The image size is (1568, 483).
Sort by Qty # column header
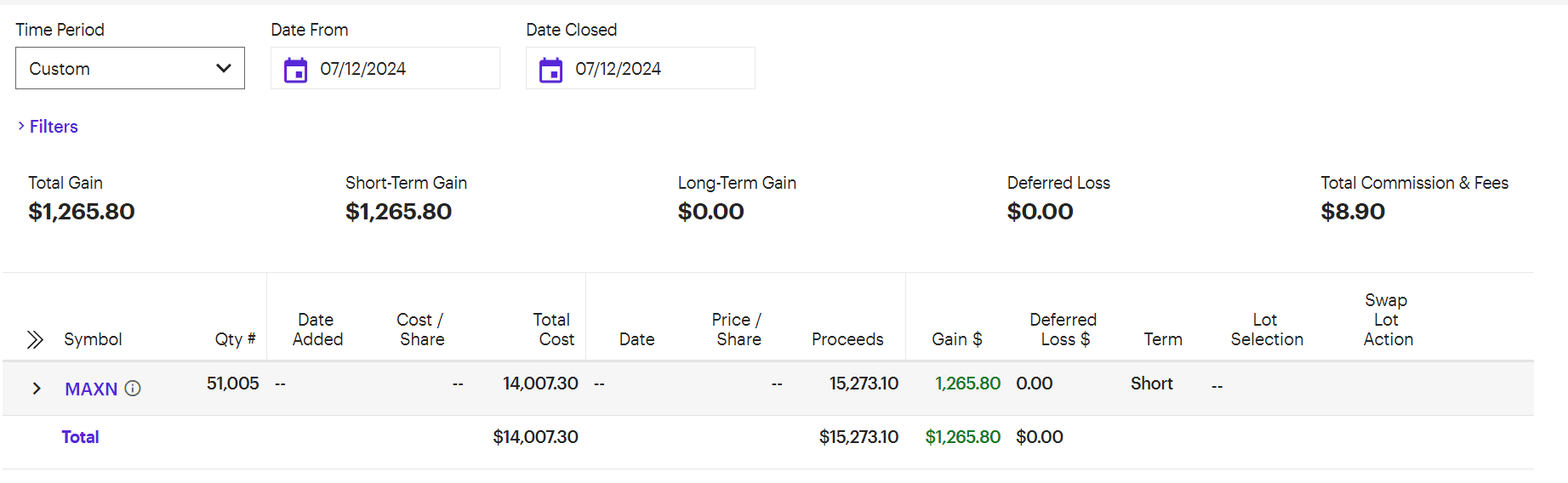(x=235, y=339)
